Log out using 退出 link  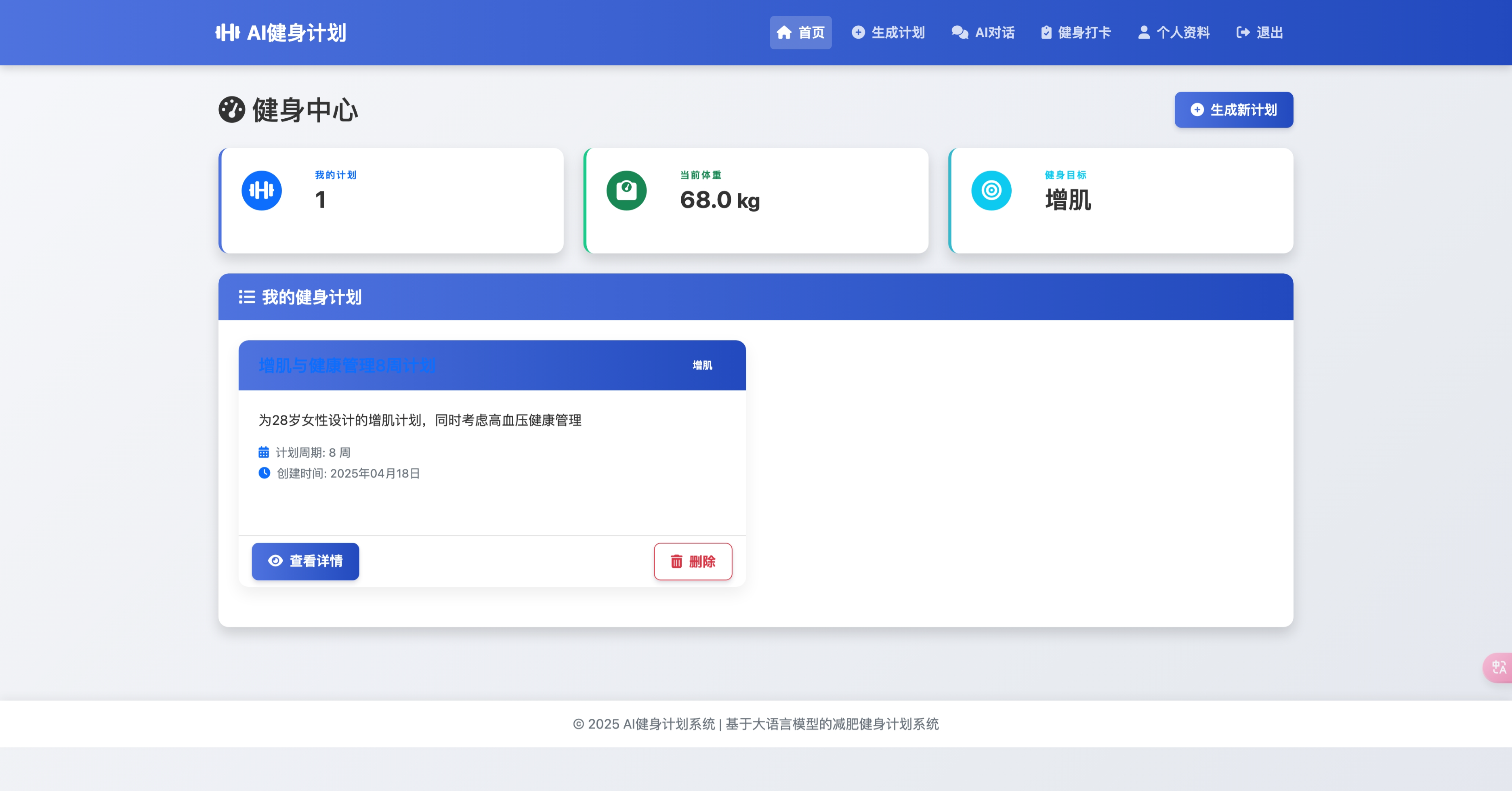pyautogui.click(x=1260, y=32)
